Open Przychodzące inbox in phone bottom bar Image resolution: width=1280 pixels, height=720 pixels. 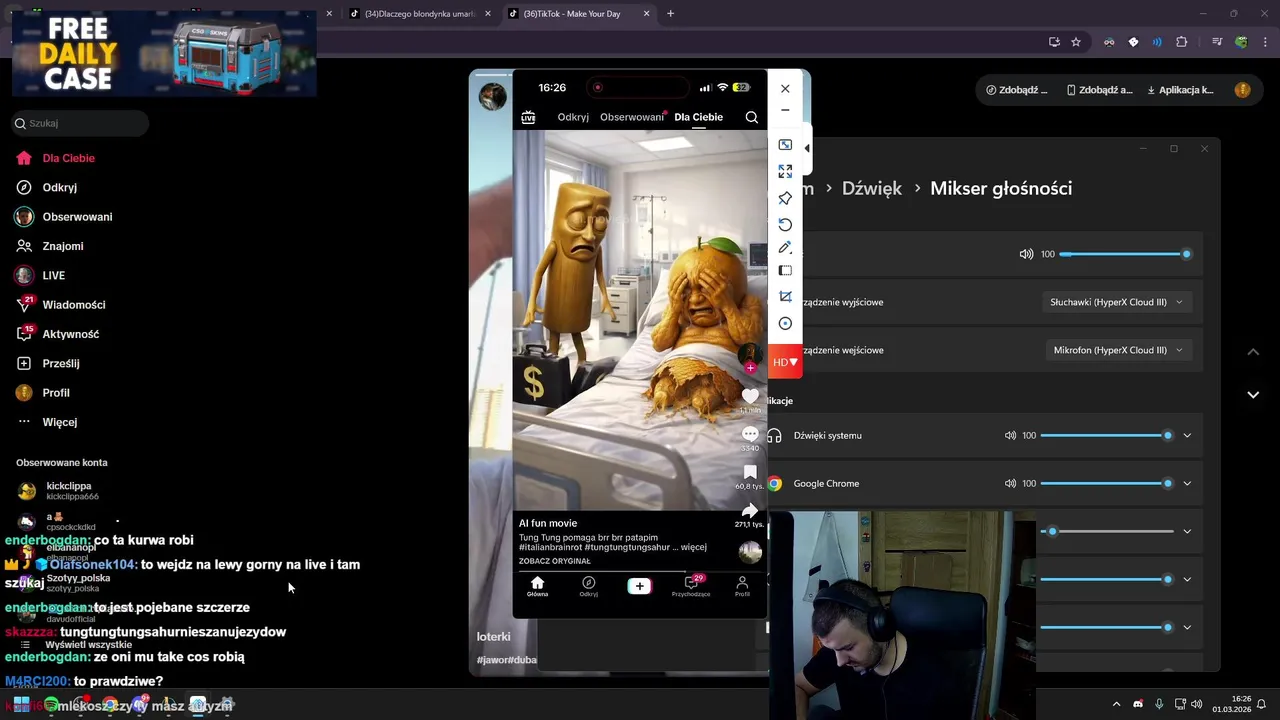coord(691,586)
